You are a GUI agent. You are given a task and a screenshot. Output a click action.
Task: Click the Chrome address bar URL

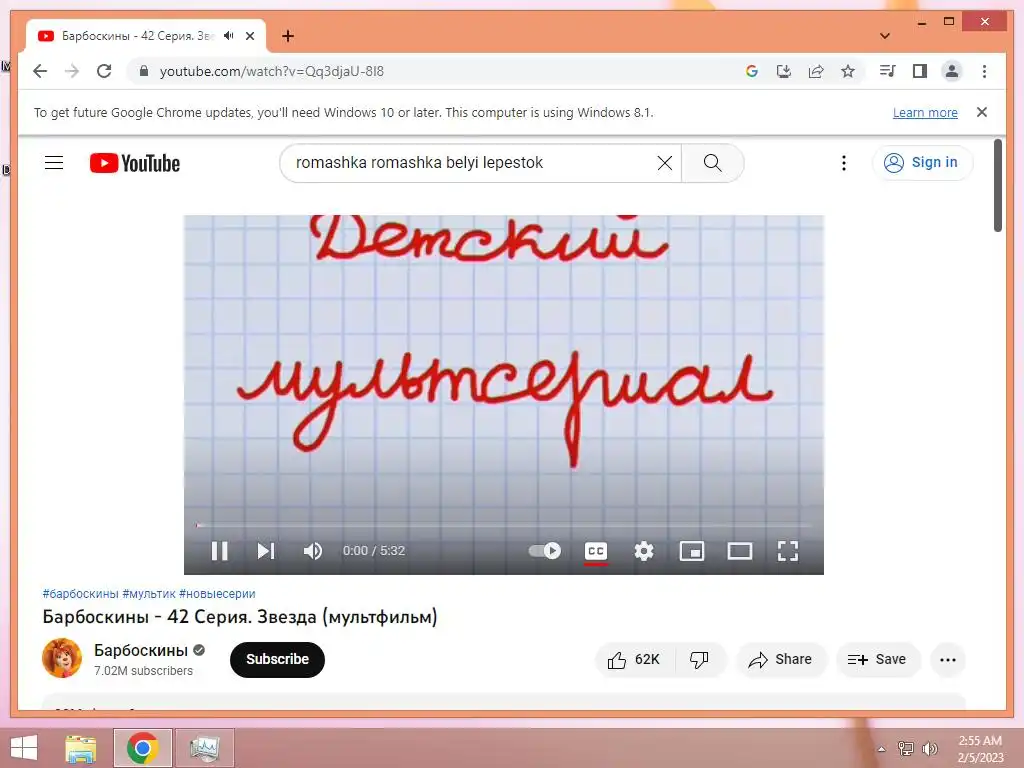pos(272,71)
